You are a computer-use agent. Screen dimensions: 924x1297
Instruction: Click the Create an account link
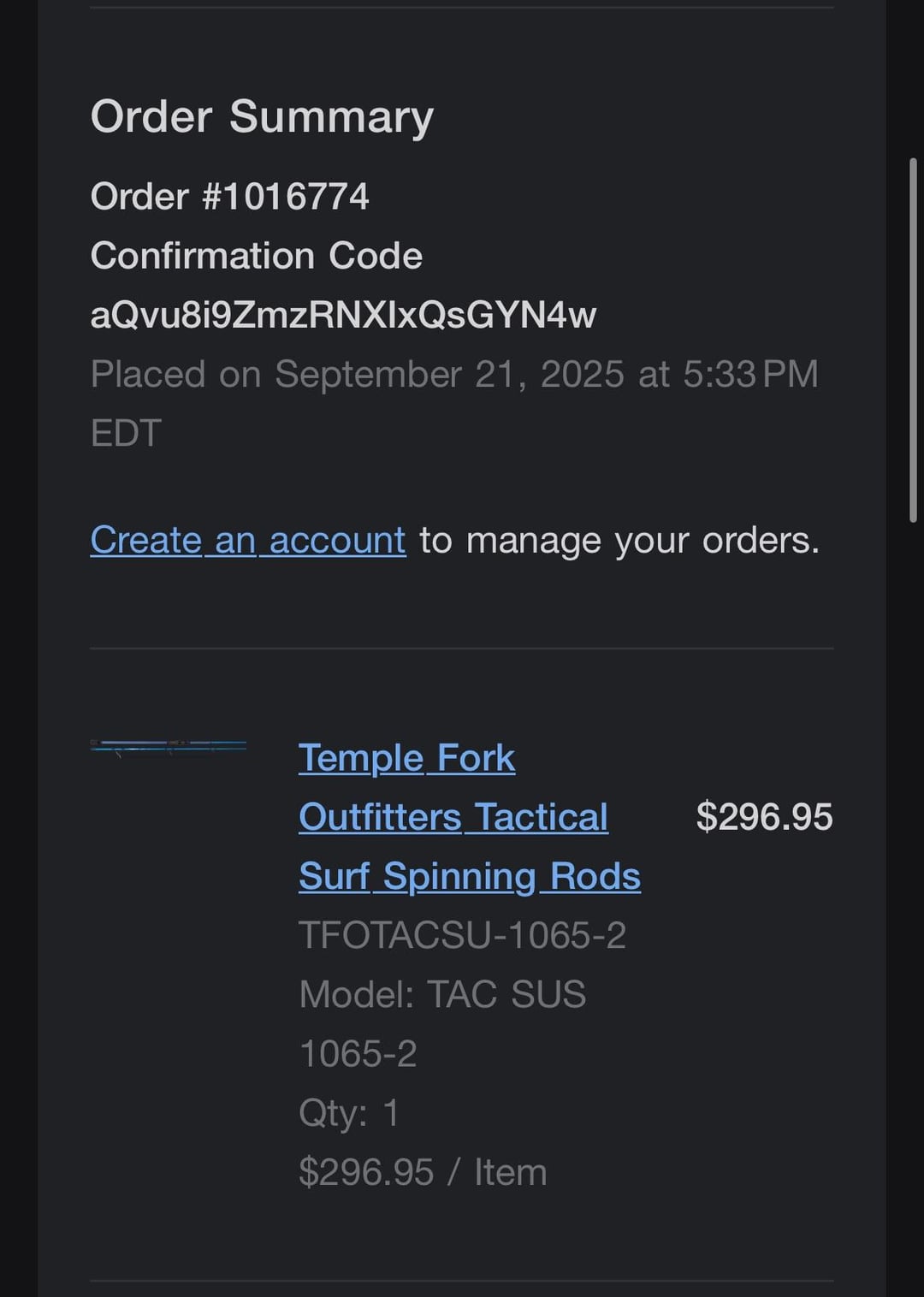pyautogui.click(x=247, y=541)
